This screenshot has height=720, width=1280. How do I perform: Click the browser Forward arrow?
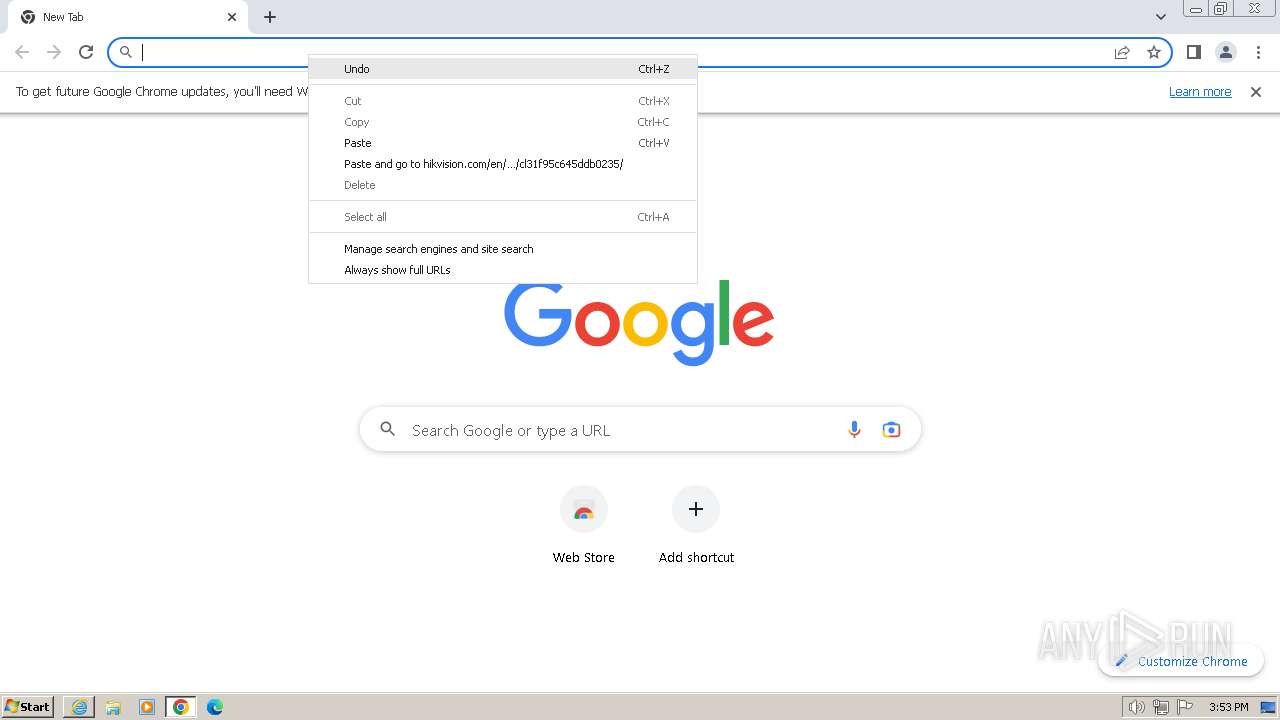54,52
